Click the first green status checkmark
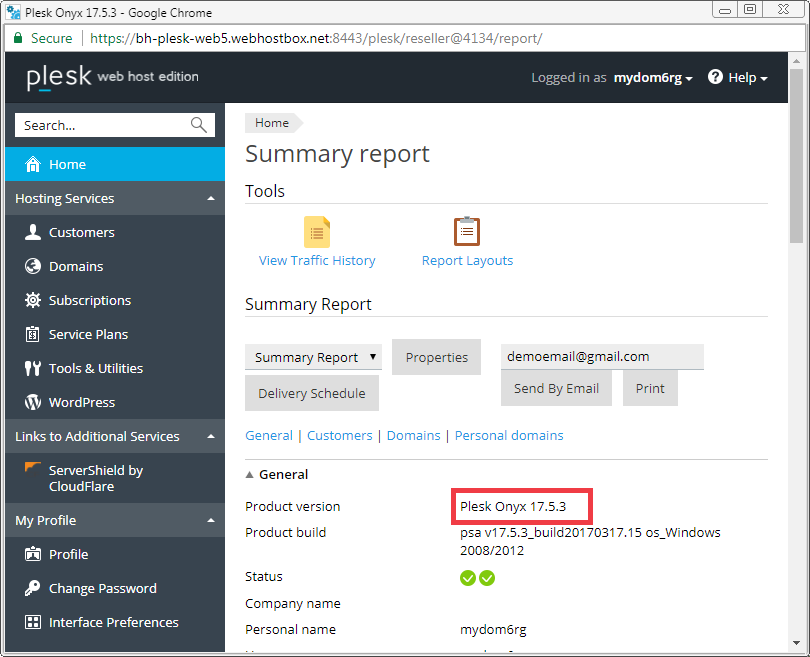This screenshot has height=657, width=810. (x=468, y=578)
